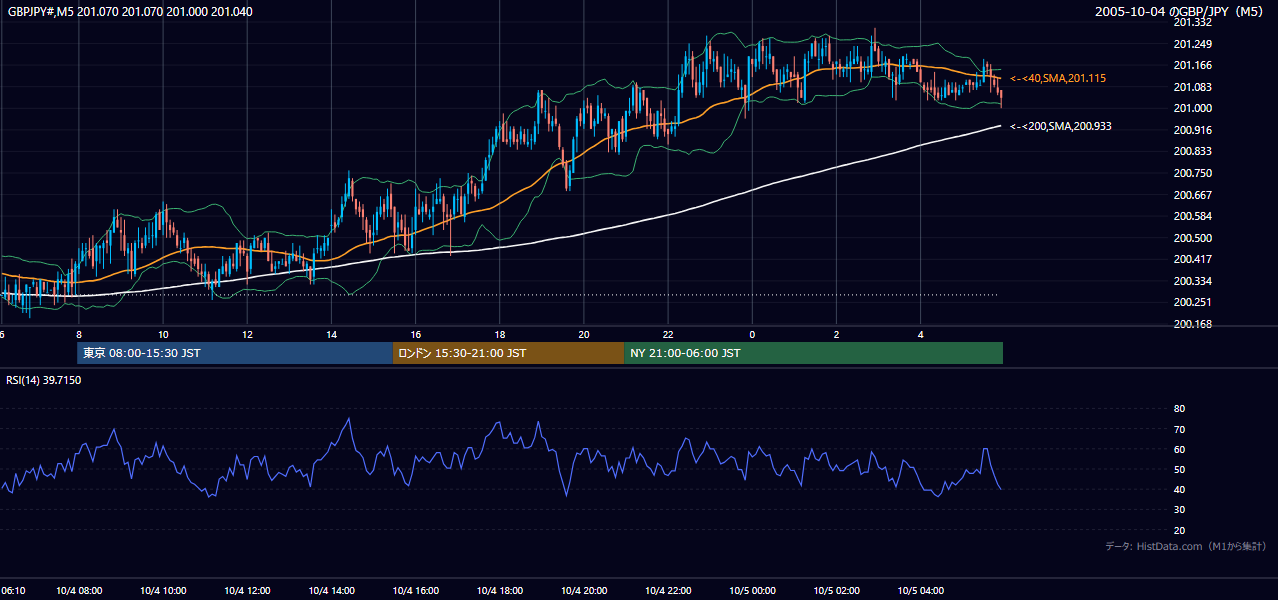Viewport: 1278px width, 600px height.
Task: Click RSI axis level 20
Action: (1179, 530)
